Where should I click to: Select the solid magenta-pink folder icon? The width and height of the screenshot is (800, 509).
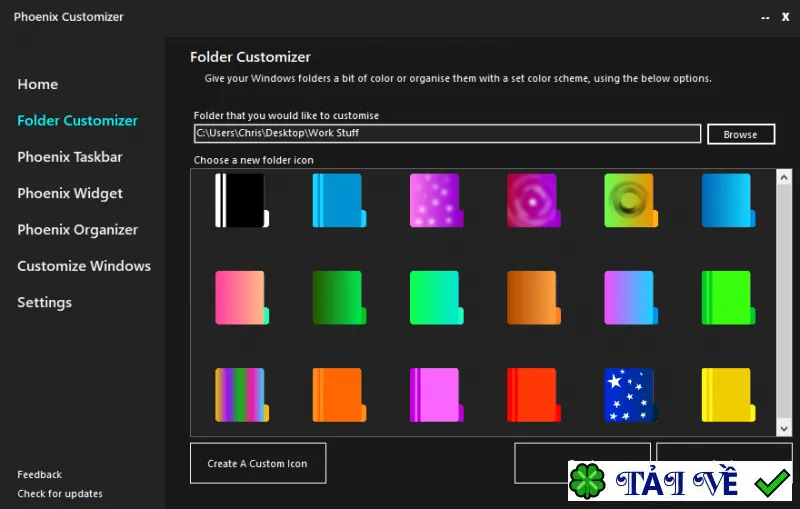[x=437, y=395]
